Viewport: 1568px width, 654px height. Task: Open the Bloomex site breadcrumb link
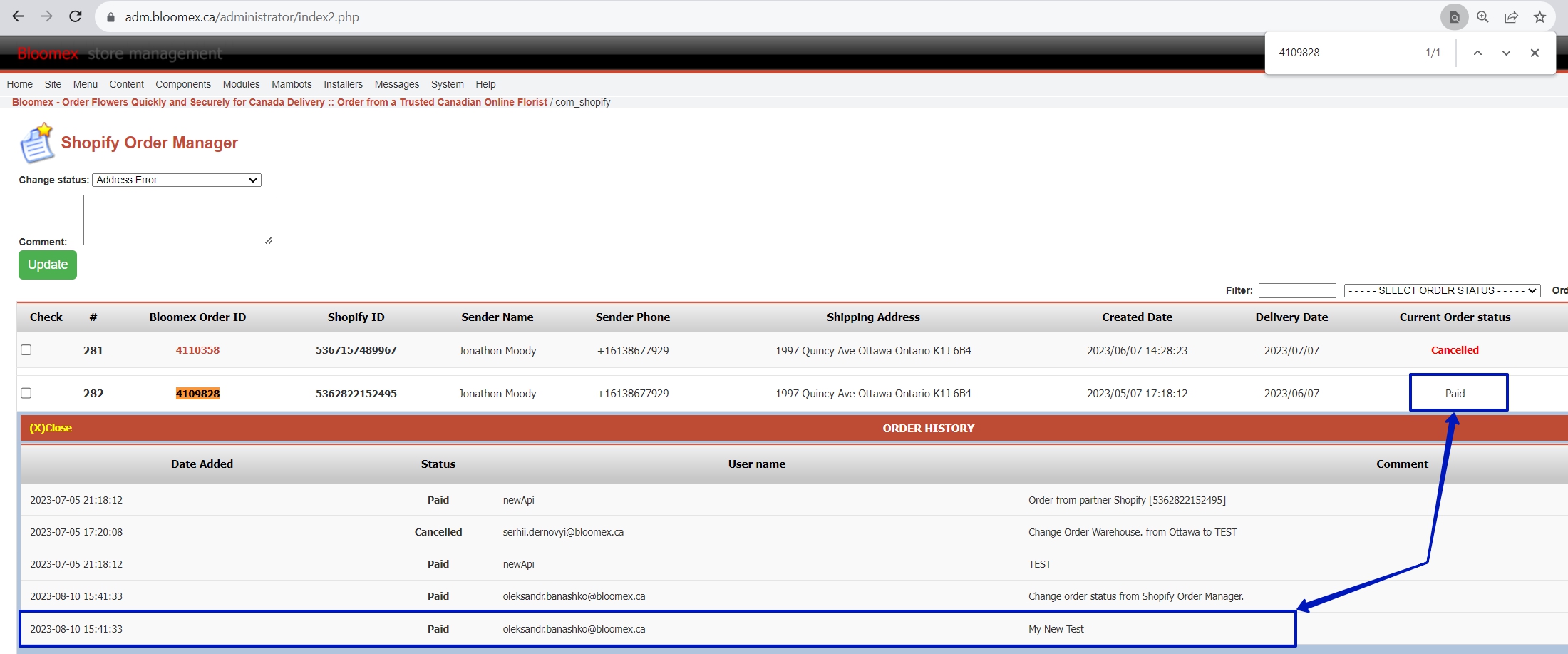(x=279, y=102)
